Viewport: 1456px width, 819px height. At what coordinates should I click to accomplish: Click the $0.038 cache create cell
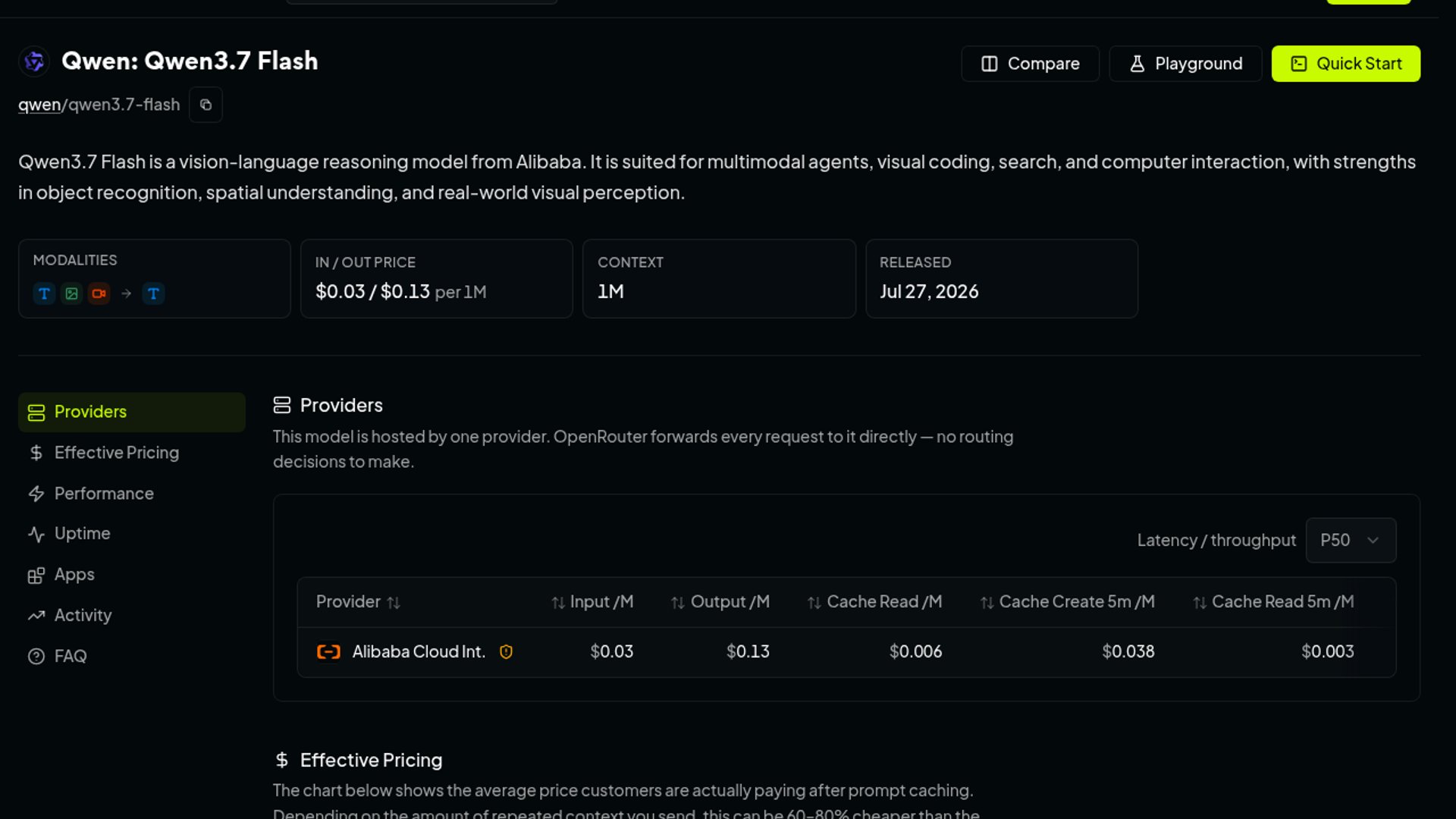click(x=1128, y=651)
